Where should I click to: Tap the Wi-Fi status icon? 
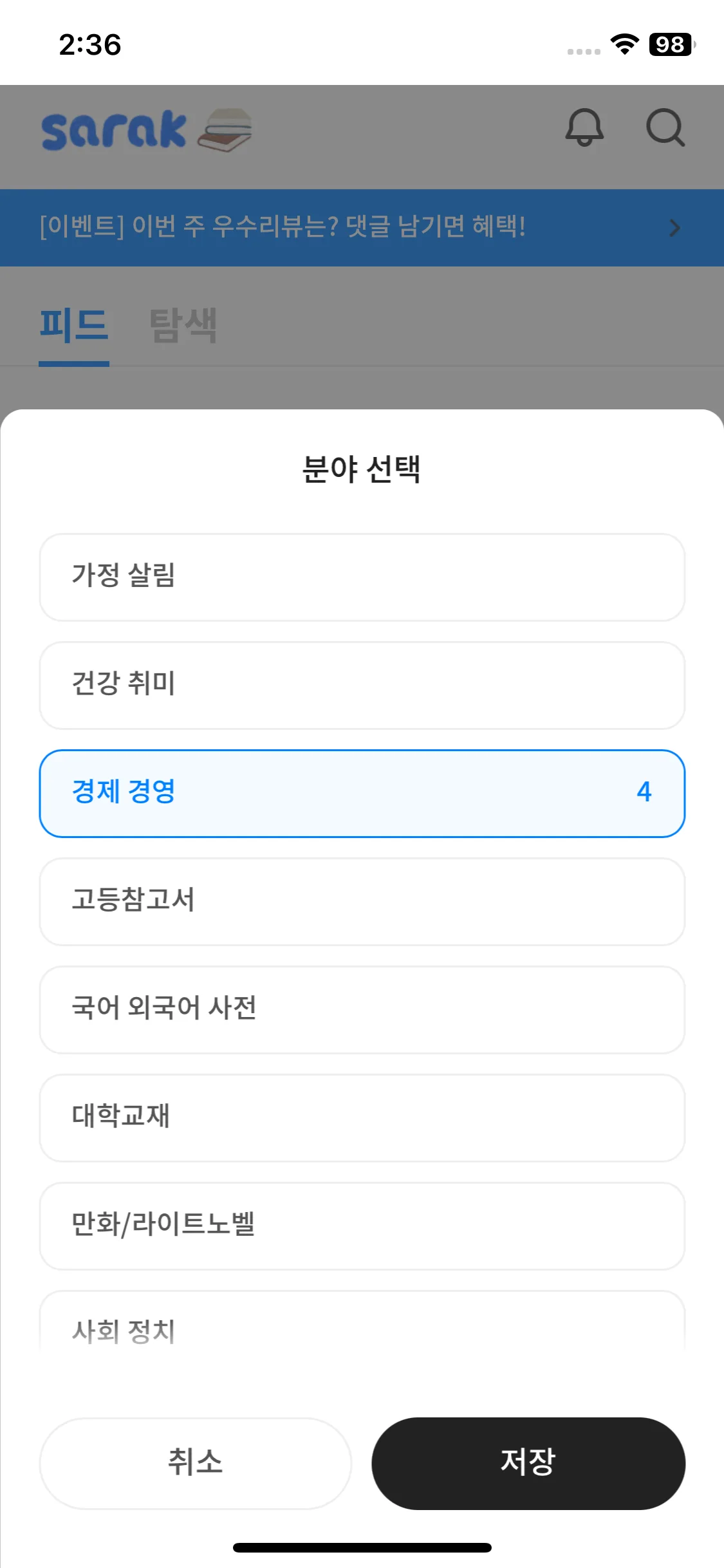[624, 44]
